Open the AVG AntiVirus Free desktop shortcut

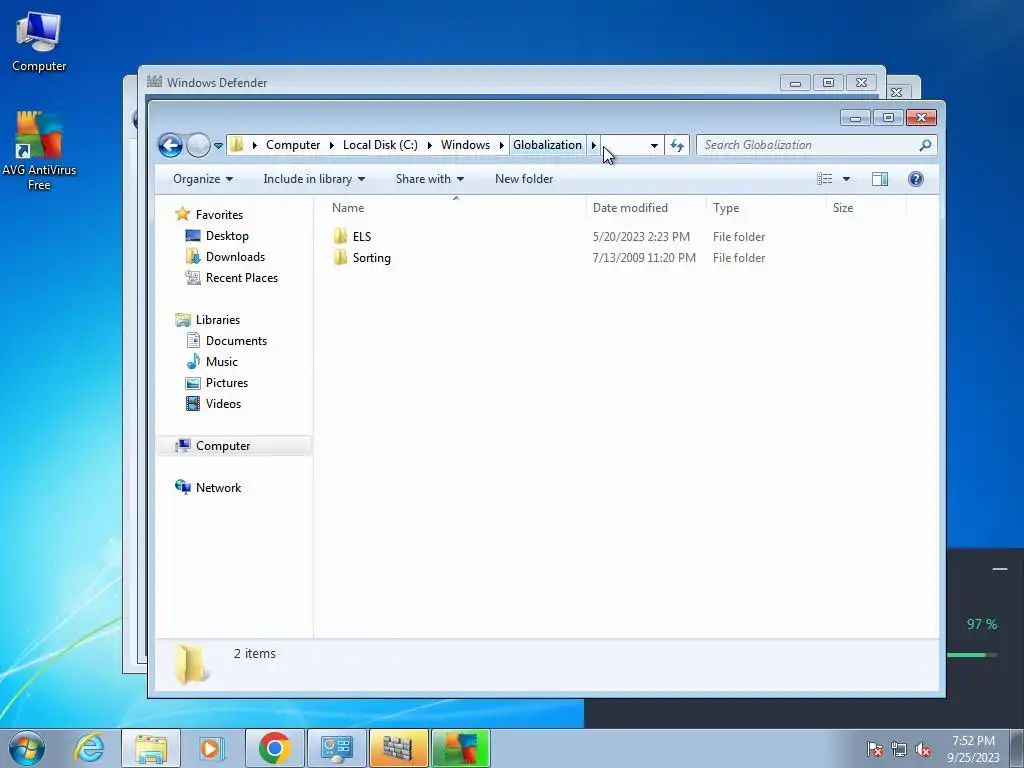(x=39, y=150)
